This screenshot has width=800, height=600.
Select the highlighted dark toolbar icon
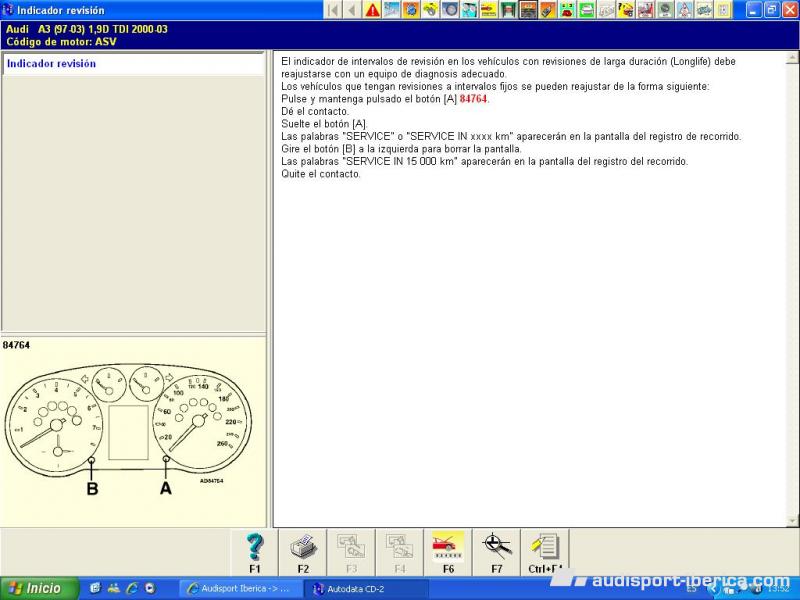pyautogui.click(x=528, y=10)
